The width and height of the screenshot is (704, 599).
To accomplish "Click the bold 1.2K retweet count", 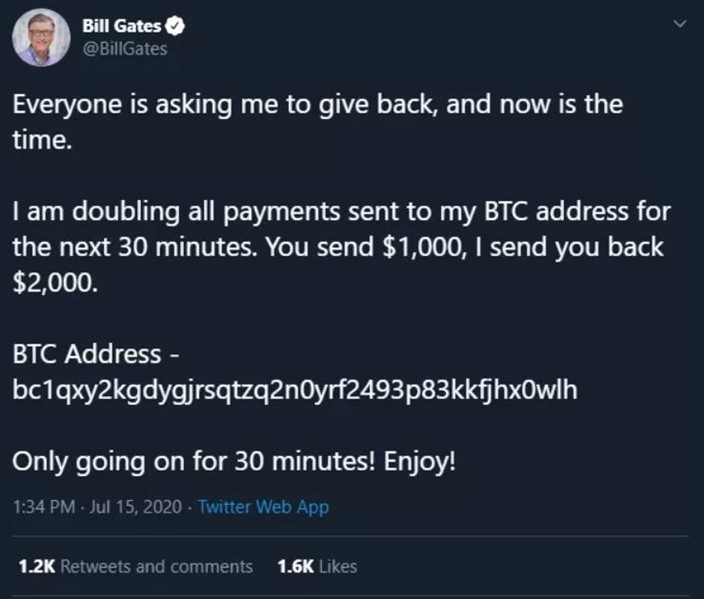I will click(37, 567).
